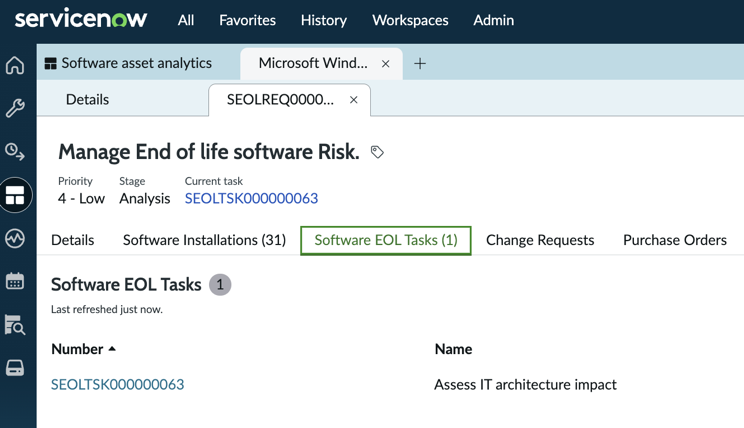Close the SEOLREQ0000... subtab

pyautogui.click(x=353, y=100)
